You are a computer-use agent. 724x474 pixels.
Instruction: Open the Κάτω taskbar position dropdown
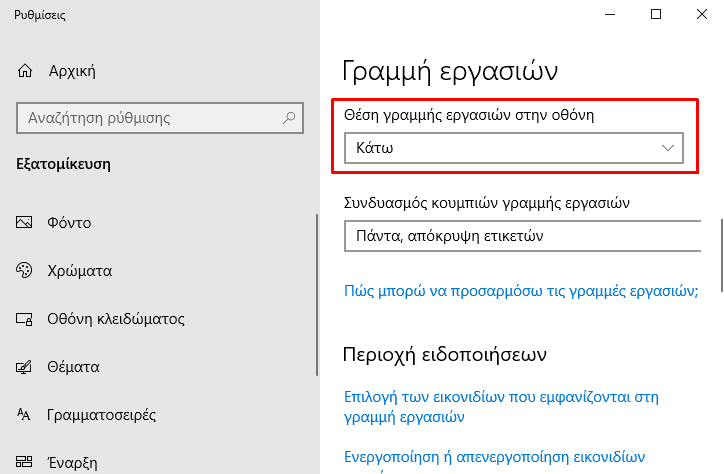click(x=513, y=148)
